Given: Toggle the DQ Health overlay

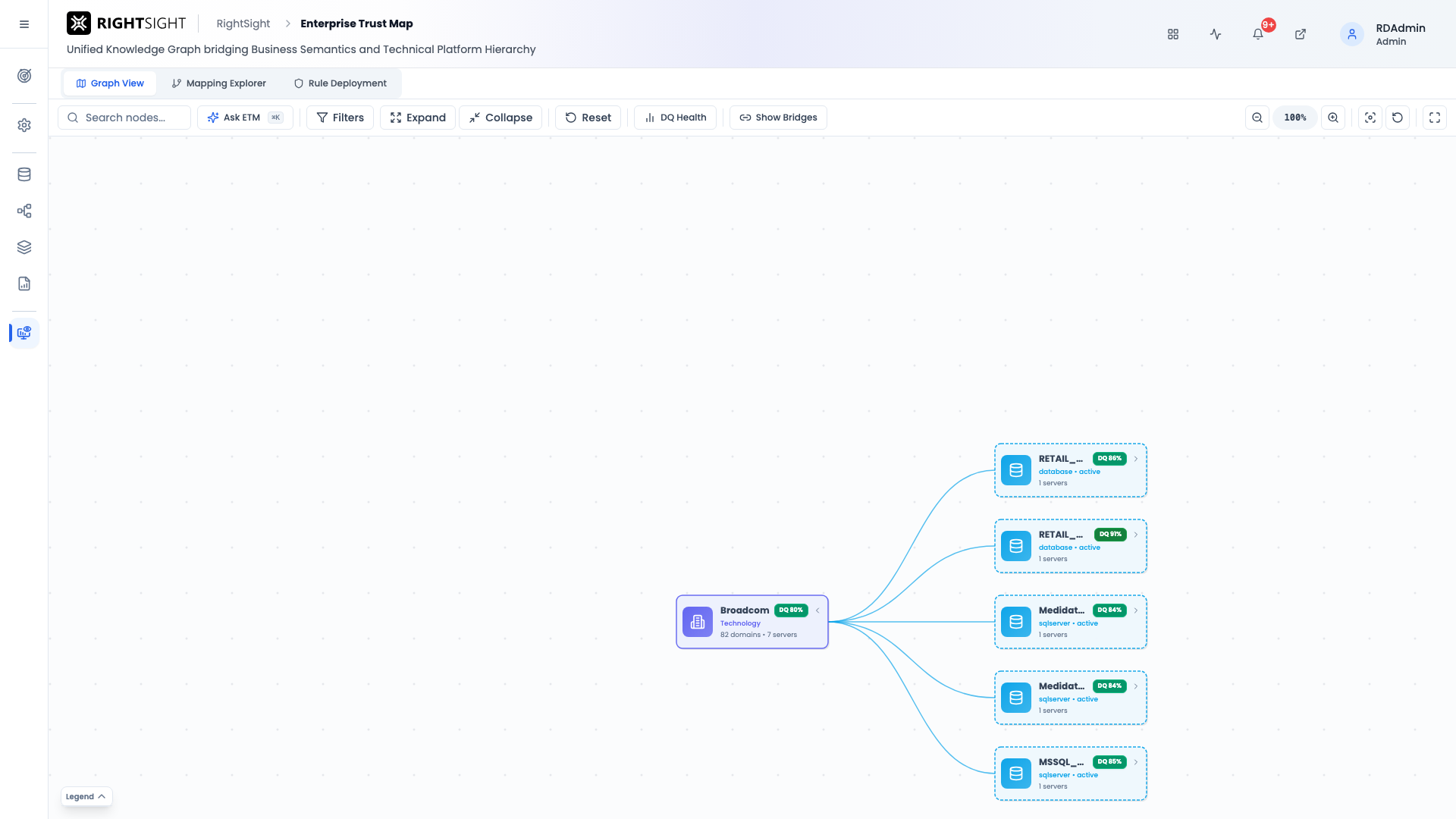Looking at the screenshot, I should [x=675, y=118].
